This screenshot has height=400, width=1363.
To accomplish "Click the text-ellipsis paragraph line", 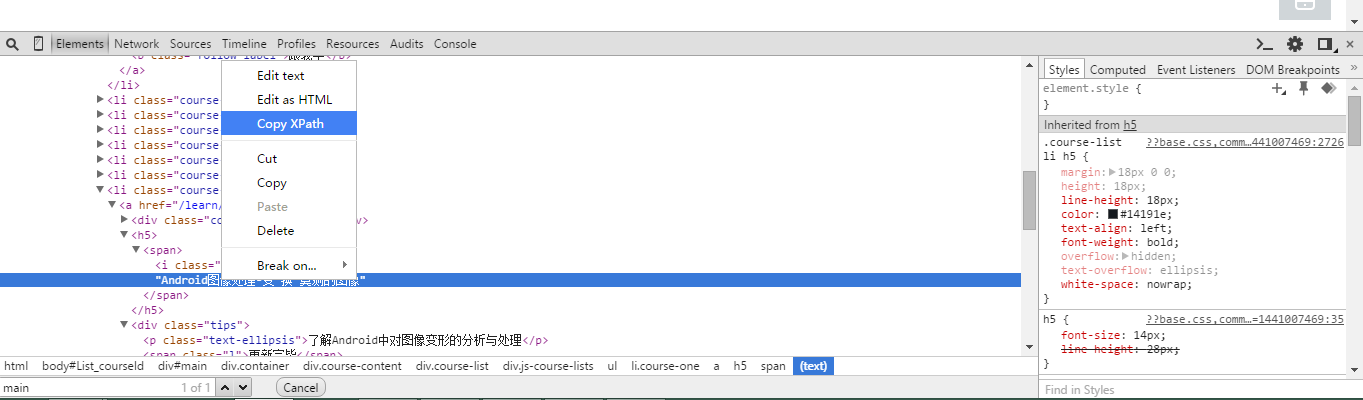I will click(x=346, y=340).
